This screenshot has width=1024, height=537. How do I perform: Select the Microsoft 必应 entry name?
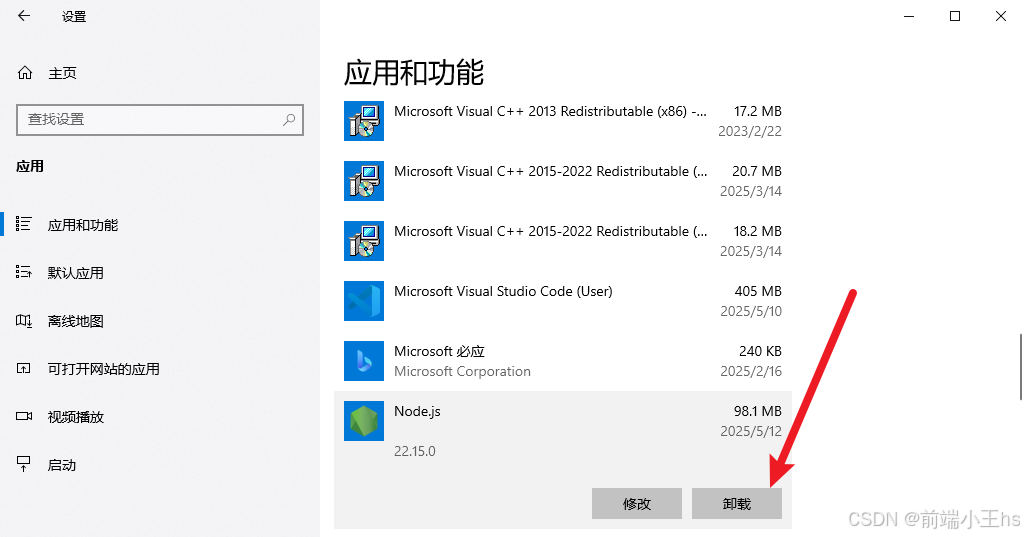(440, 351)
